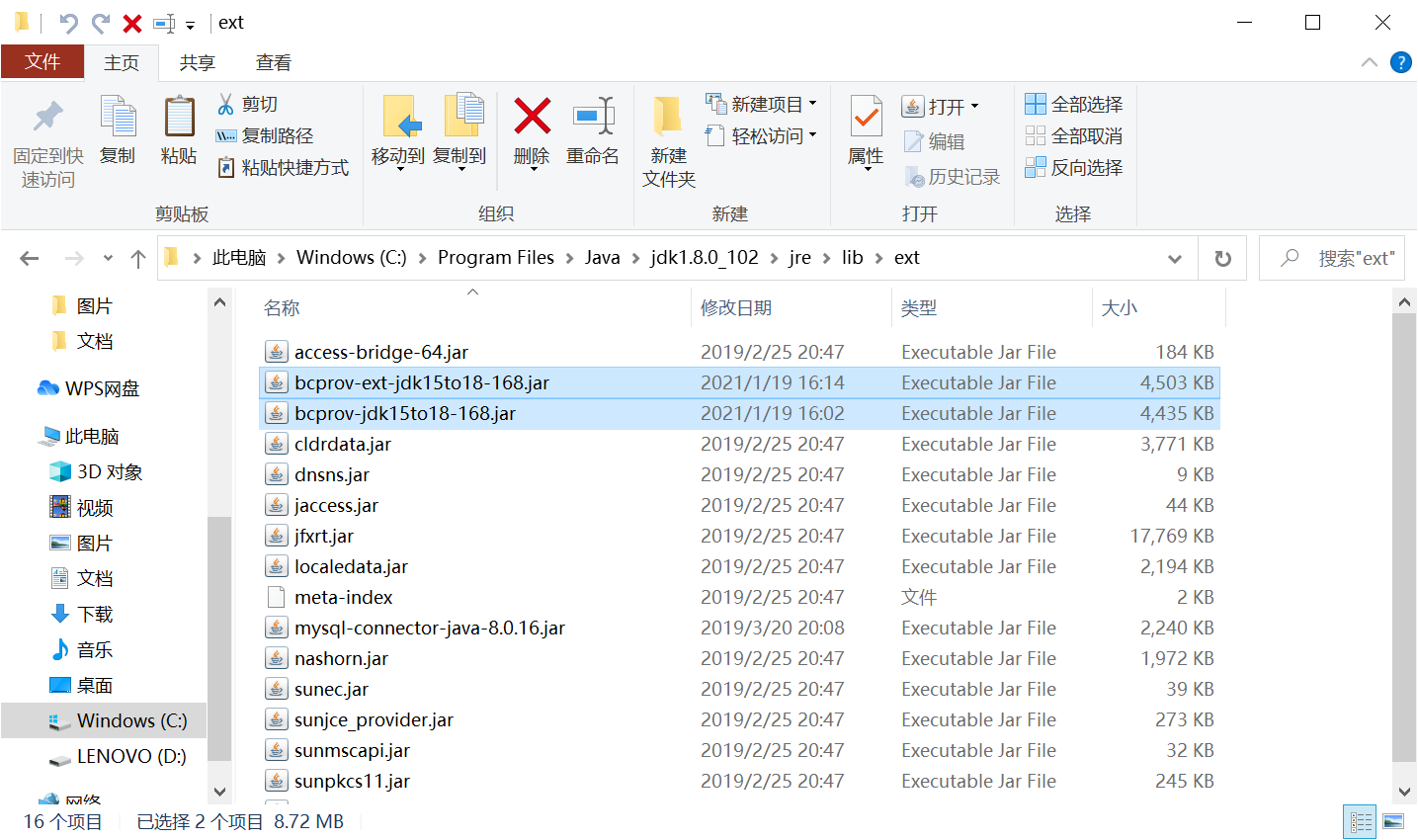Click lib in the breadcrumb path
Image resolution: width=1418 pixels, height=840 pixels.
click(x=853, y=258)
